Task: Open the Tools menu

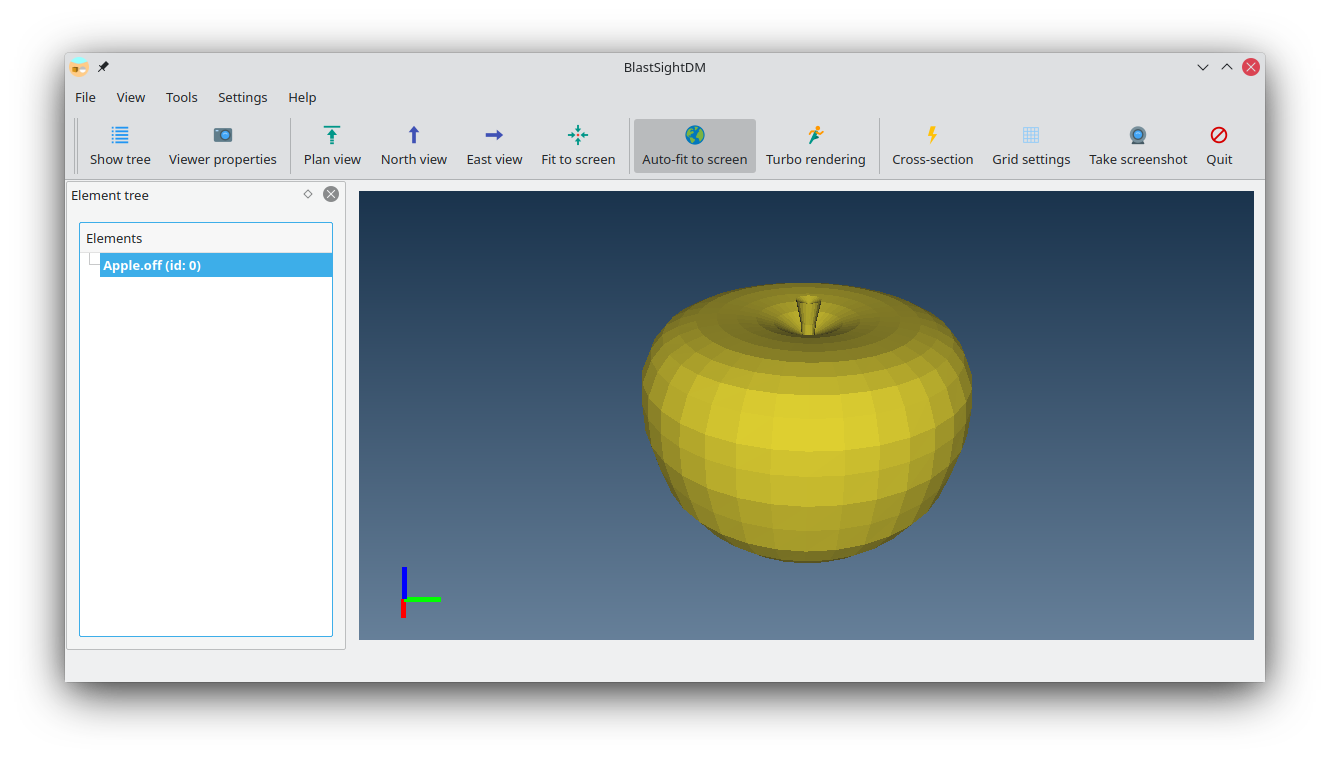Action: 182,97
